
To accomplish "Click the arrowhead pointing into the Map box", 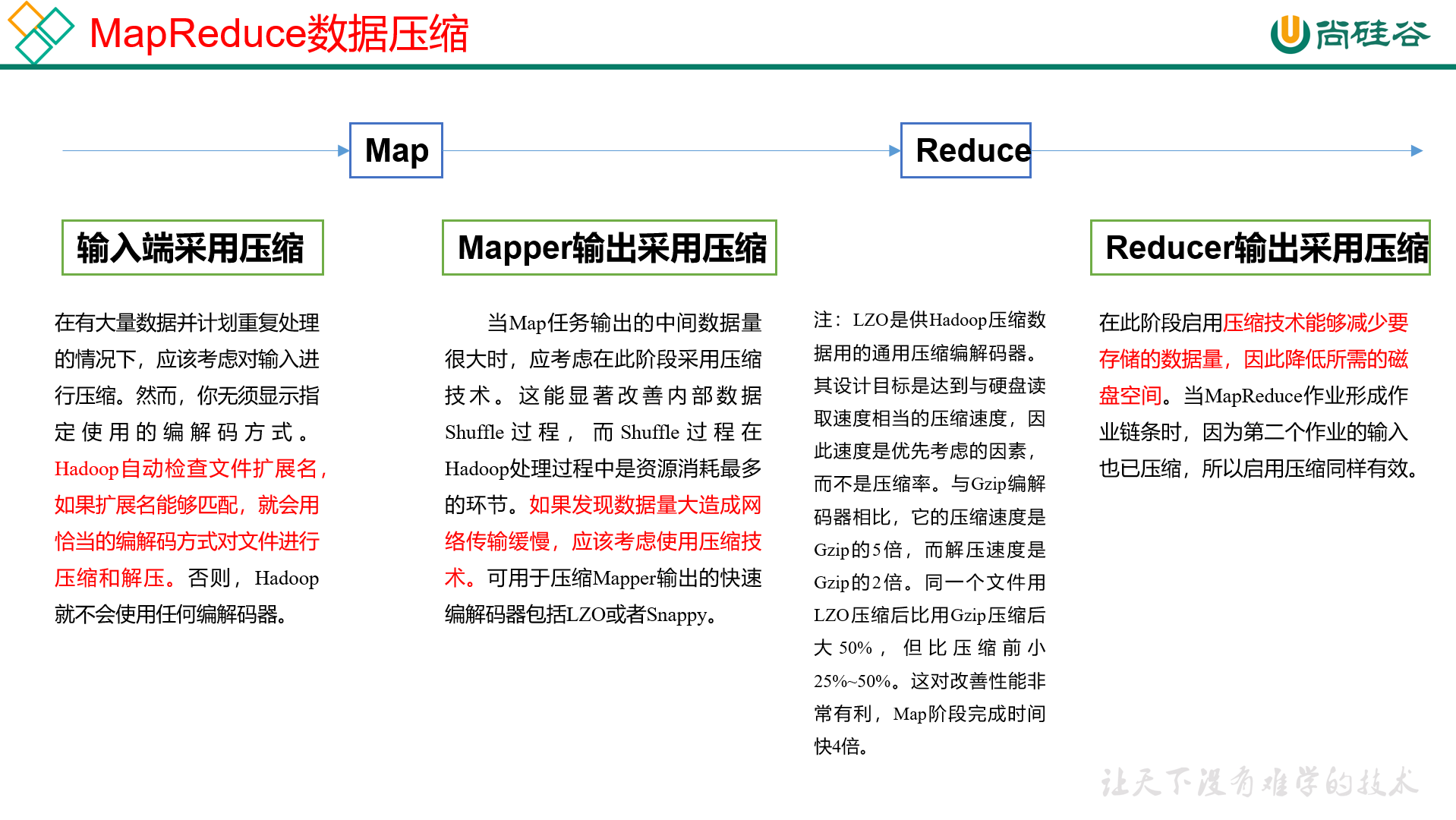I will click(x=343, y=150).
